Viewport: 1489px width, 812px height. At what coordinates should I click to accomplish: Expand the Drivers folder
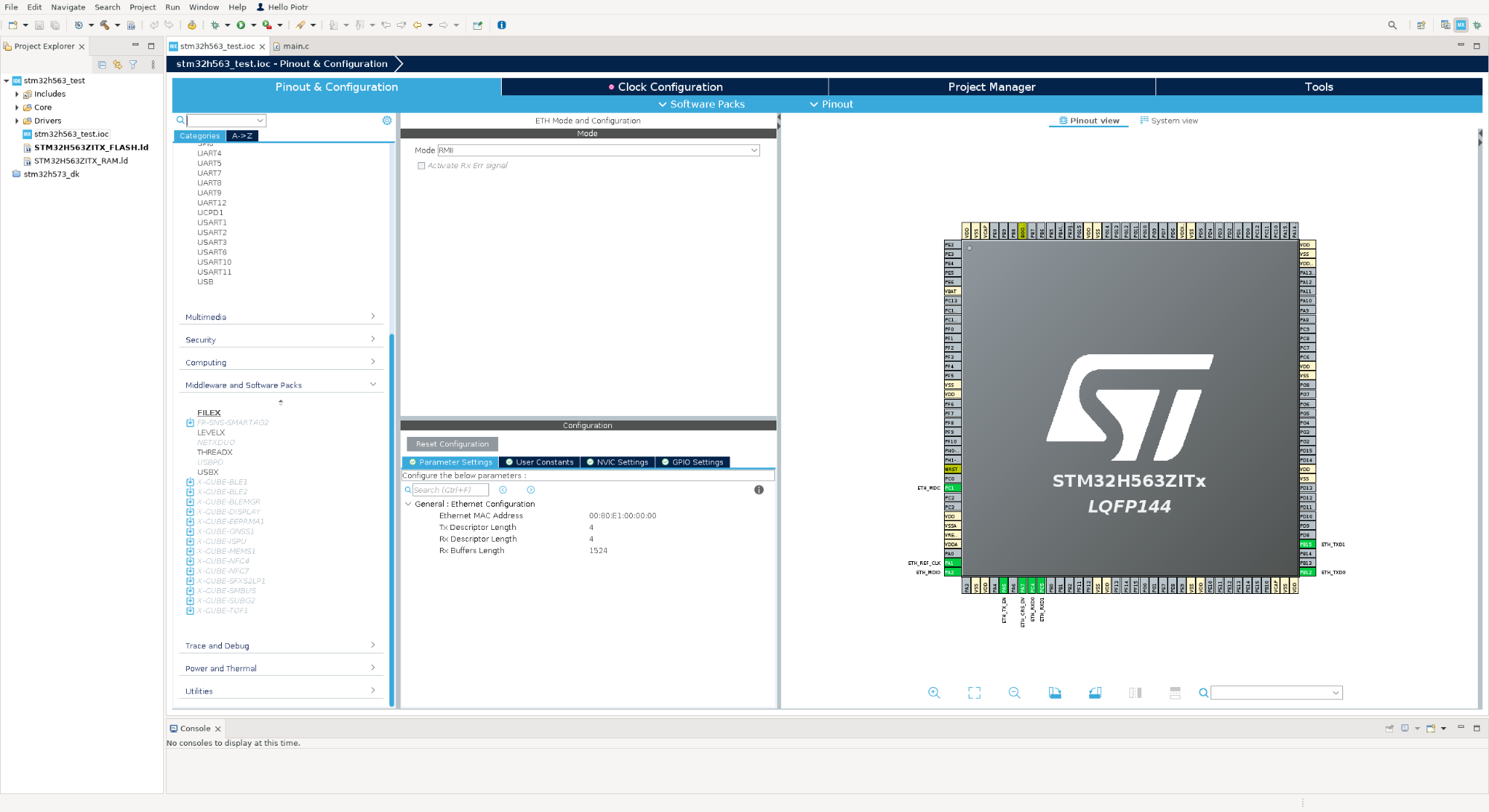(17, 121)
